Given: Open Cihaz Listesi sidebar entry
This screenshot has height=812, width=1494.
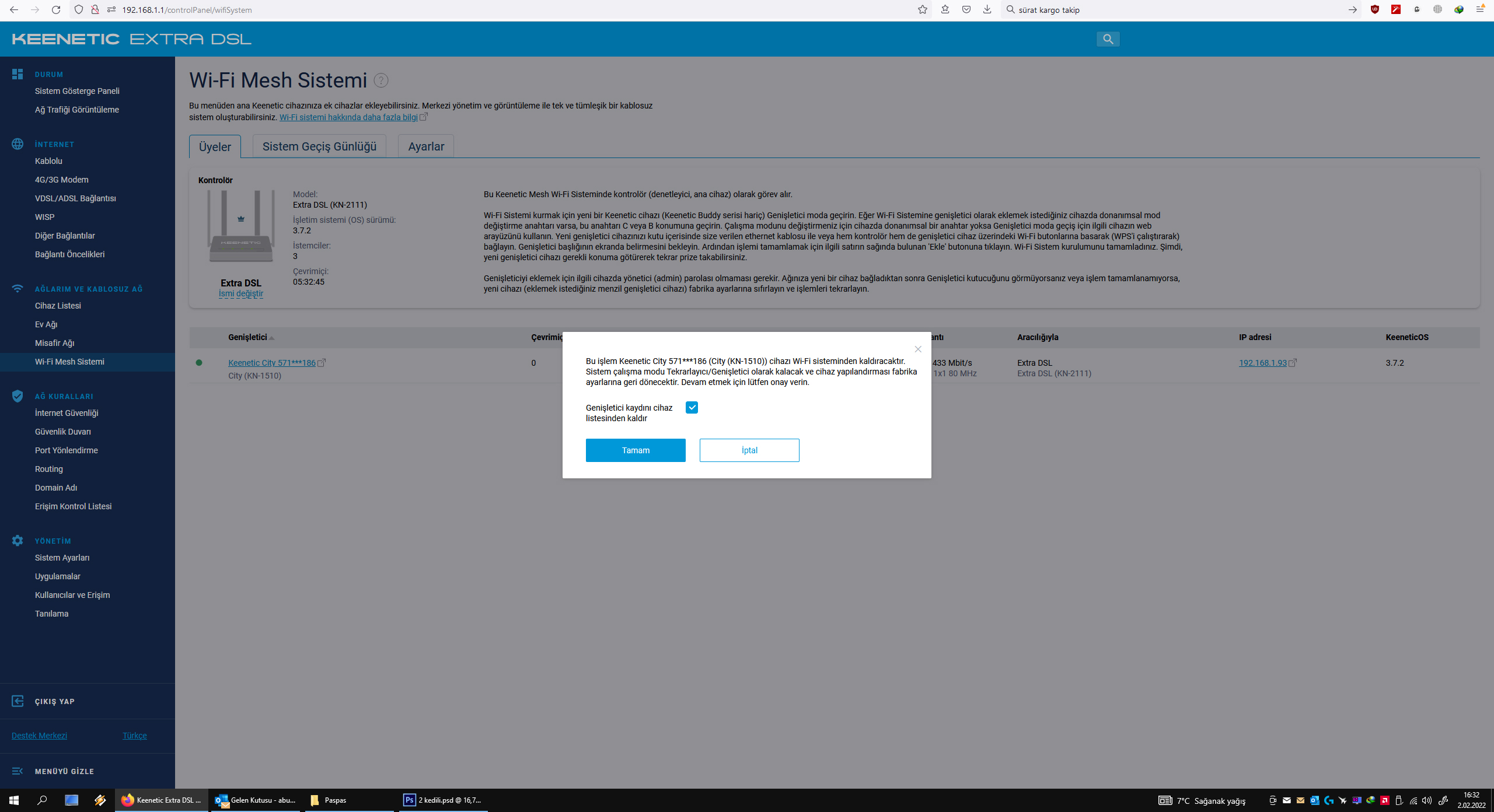Looking at the screenshot, I should click(x=58, y=306).
